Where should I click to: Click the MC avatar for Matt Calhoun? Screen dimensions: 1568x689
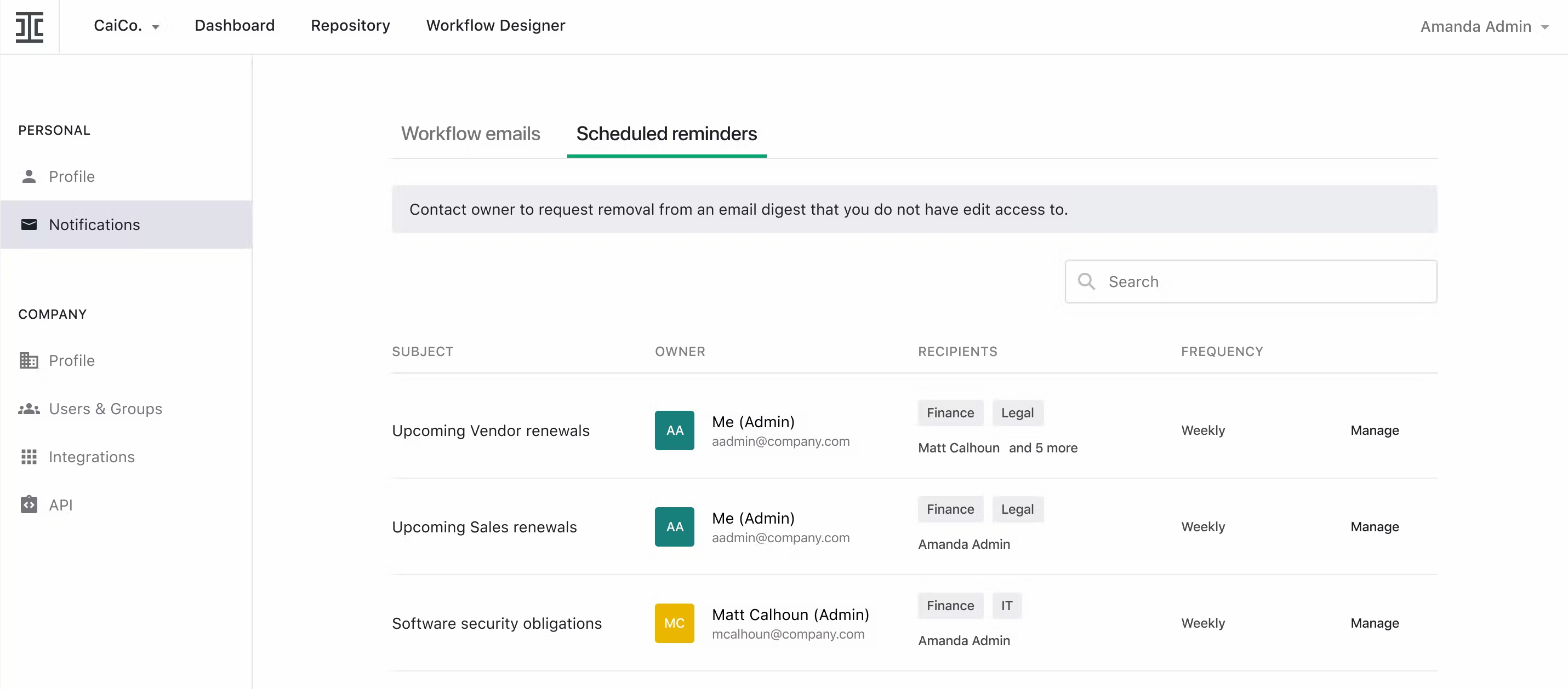pyautogui.click(x=675, y=623)
